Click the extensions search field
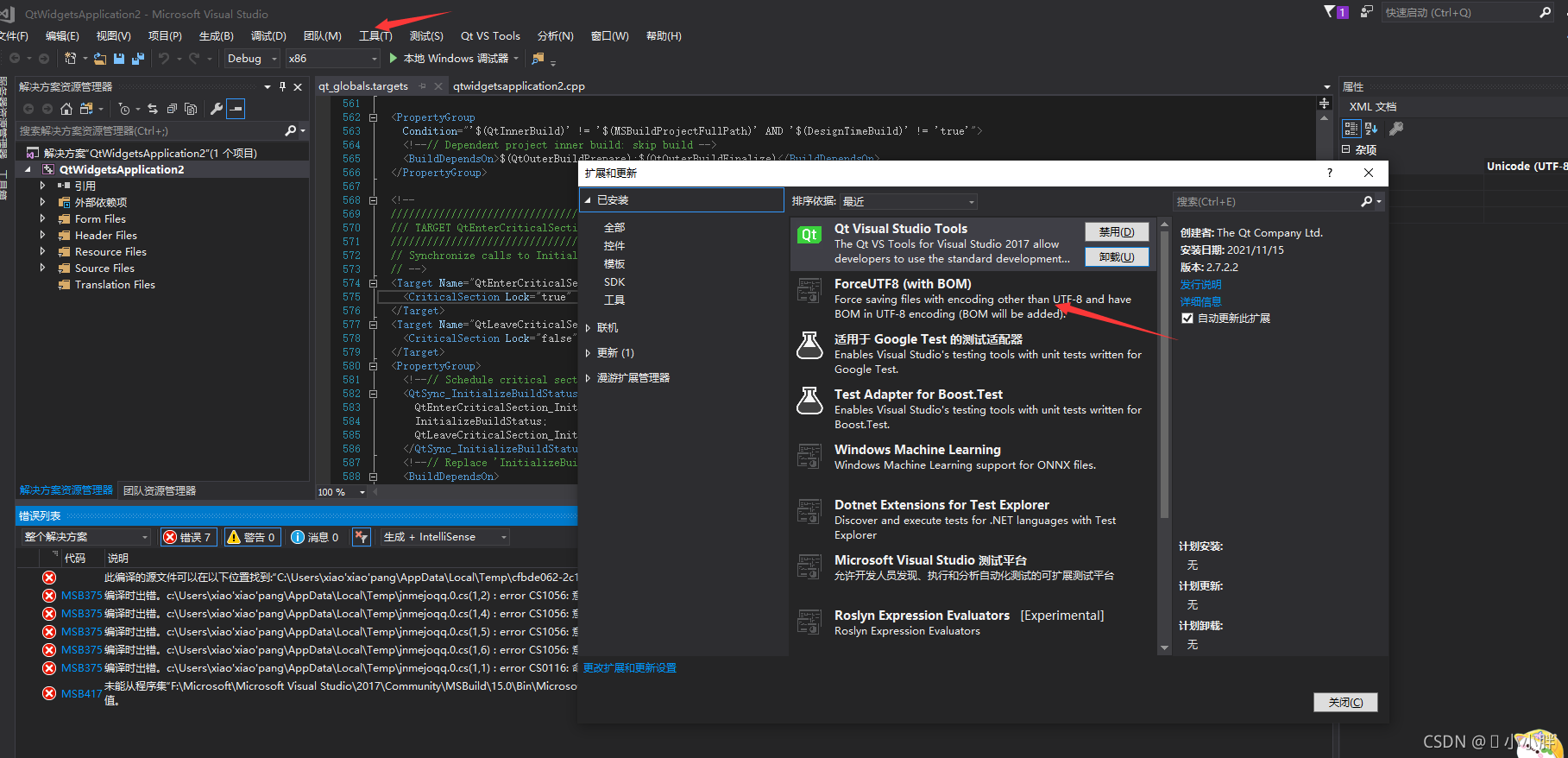 pos(1267,202)
